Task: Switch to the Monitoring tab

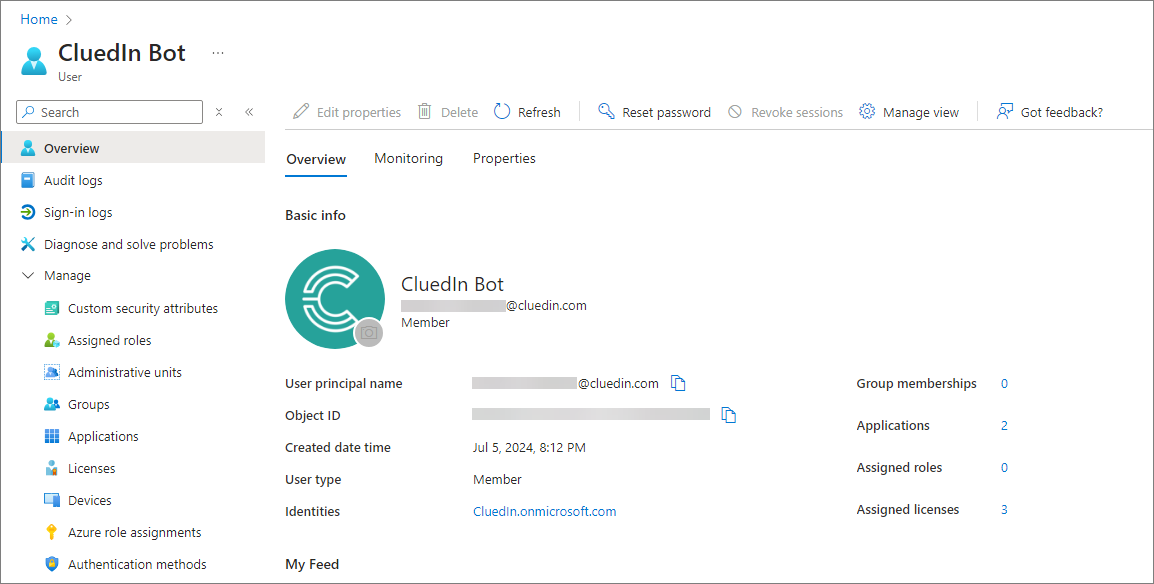Action: [408, 158]
